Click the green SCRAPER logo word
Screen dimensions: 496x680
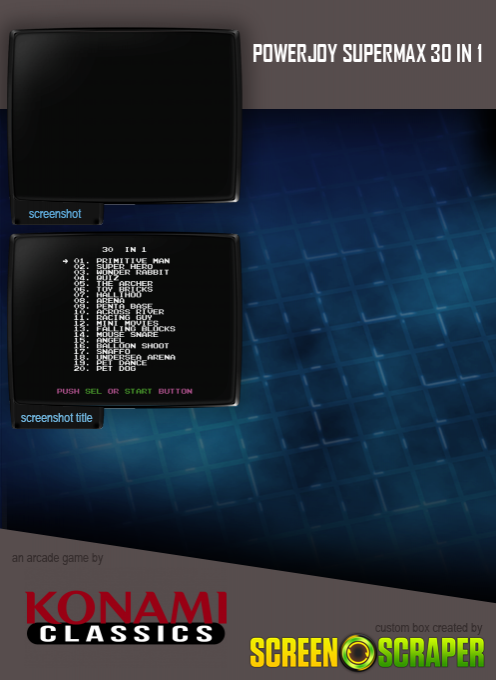pyautogui.click(x=431, y=652)
